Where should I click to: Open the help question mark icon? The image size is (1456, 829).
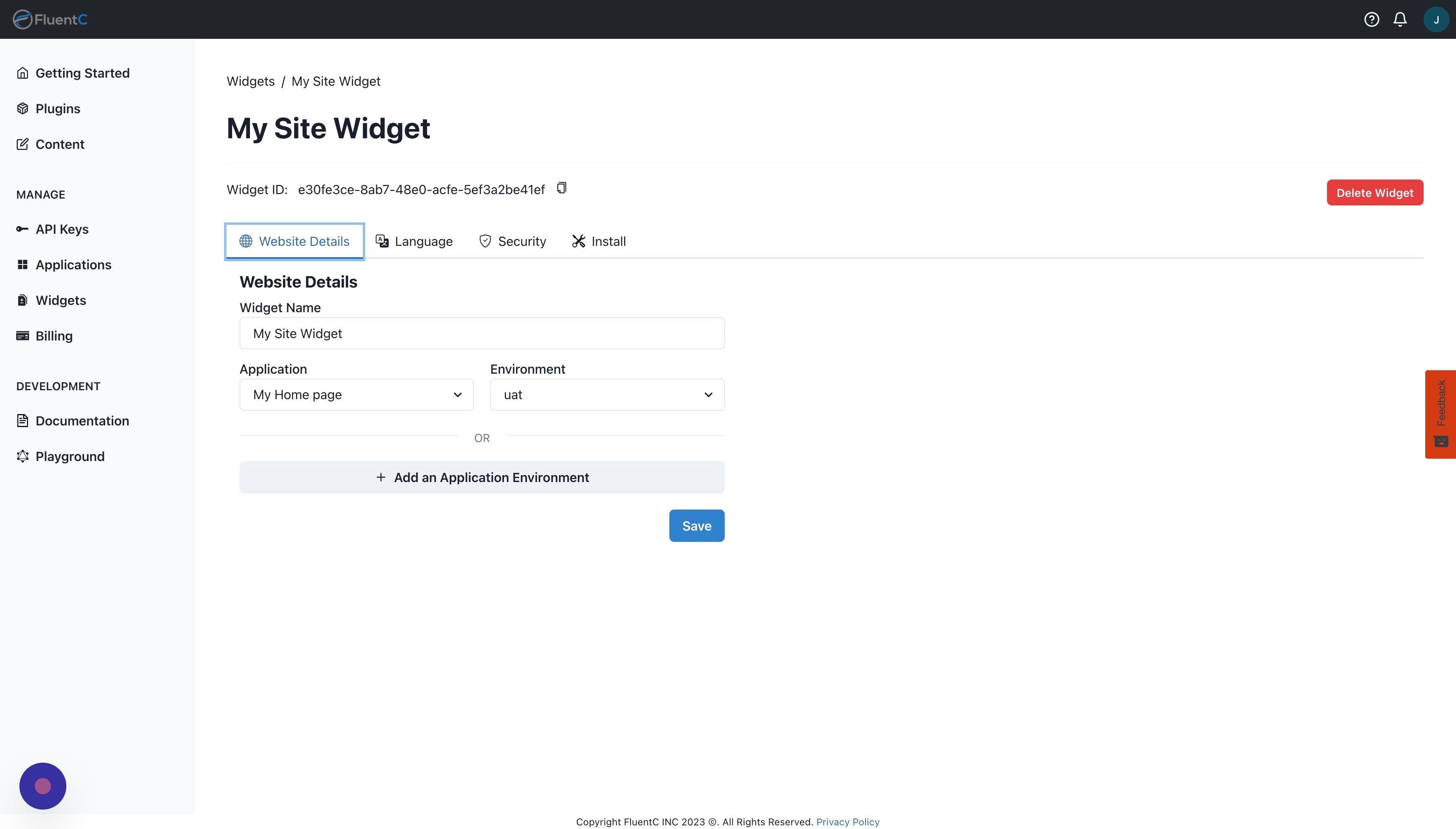(x=1371, y=19)
